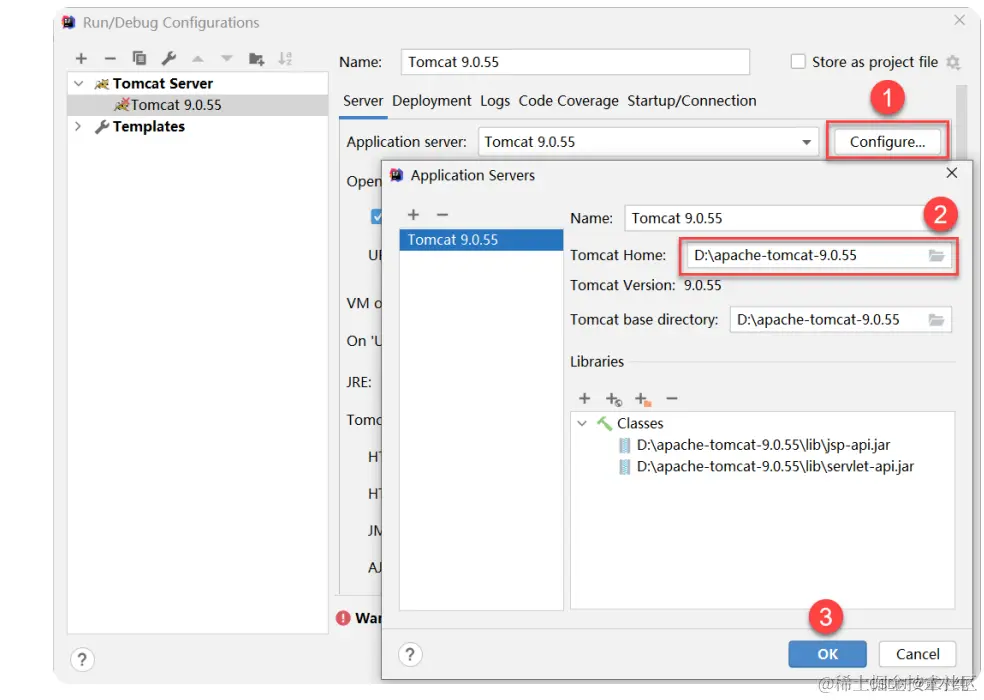
Task: Open Application server dropdown
Action: [x=806, y=142]
